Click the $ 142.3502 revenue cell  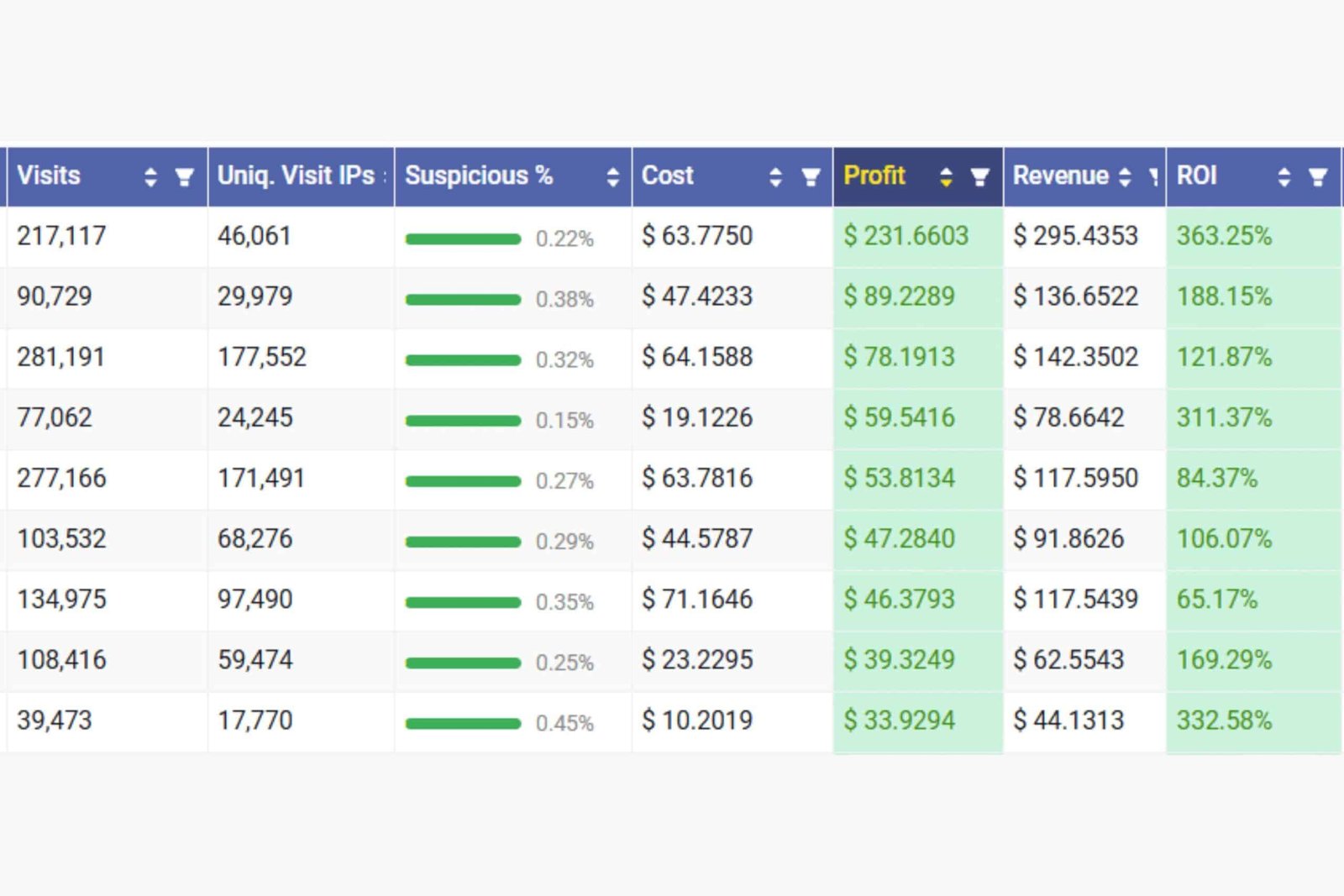point(1075,357)
